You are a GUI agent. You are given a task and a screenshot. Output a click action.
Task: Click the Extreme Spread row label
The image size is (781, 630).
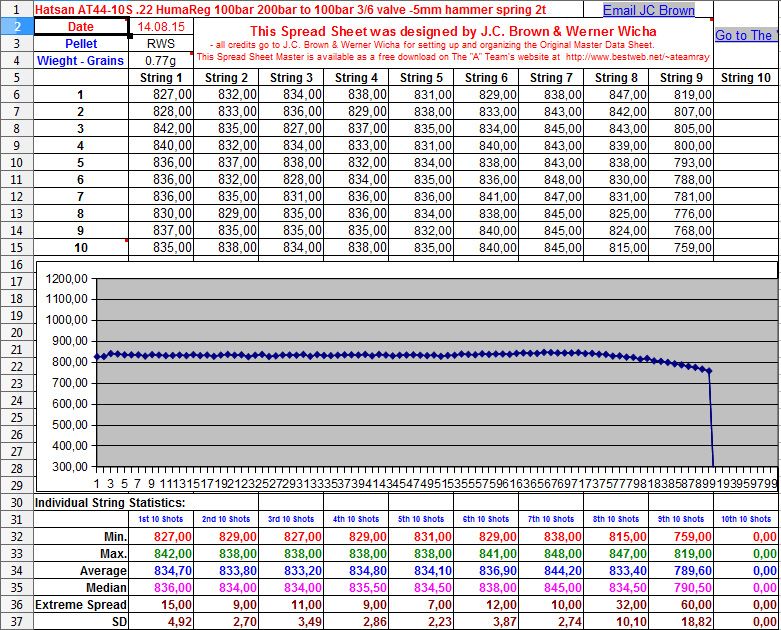pyautogui.click(x=81, y=604)
